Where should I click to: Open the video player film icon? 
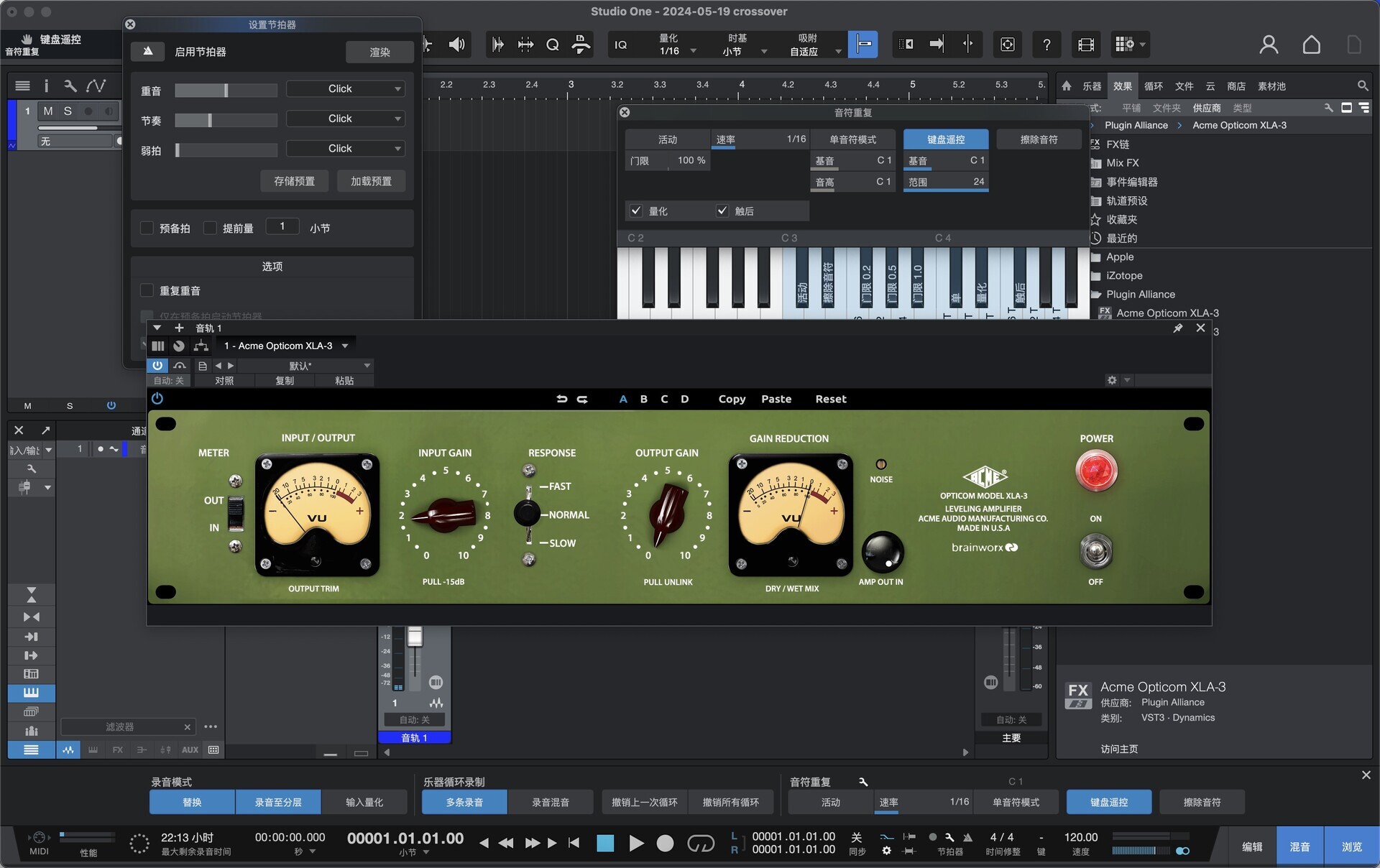pyautogui.click(x=1086, y=45)
